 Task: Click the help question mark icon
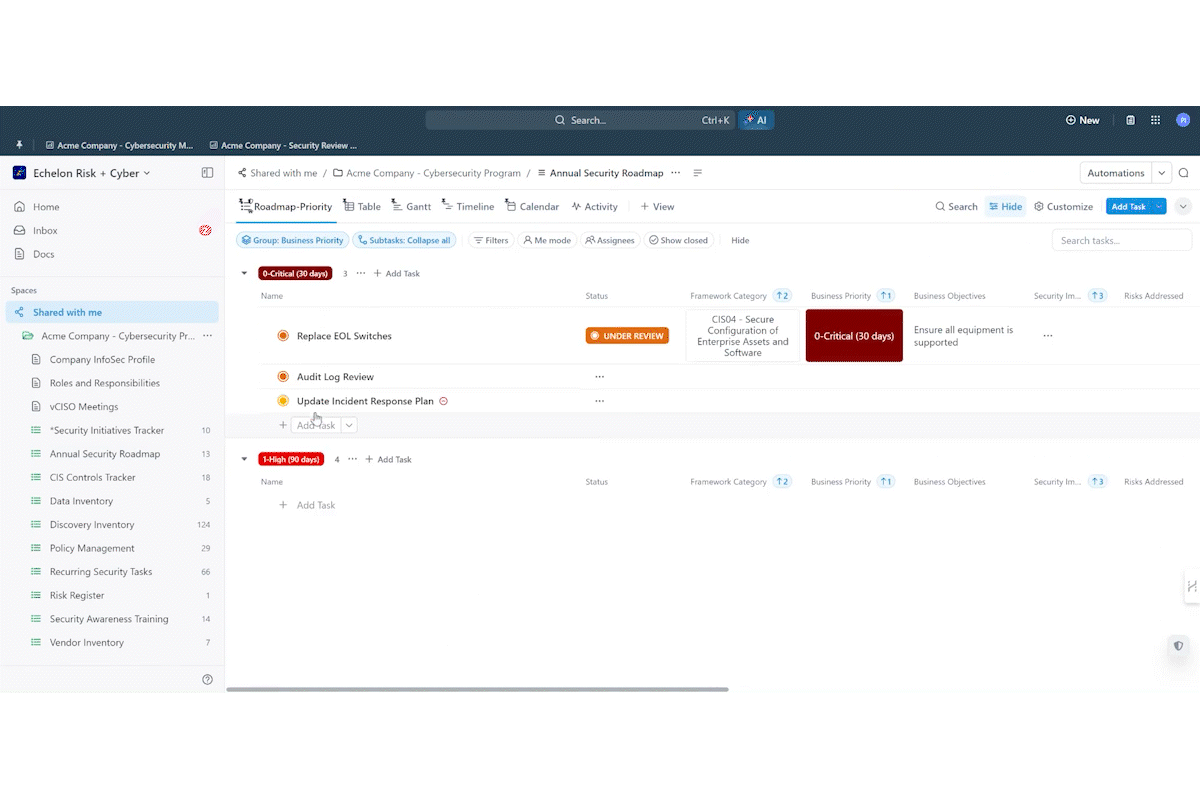207,679
